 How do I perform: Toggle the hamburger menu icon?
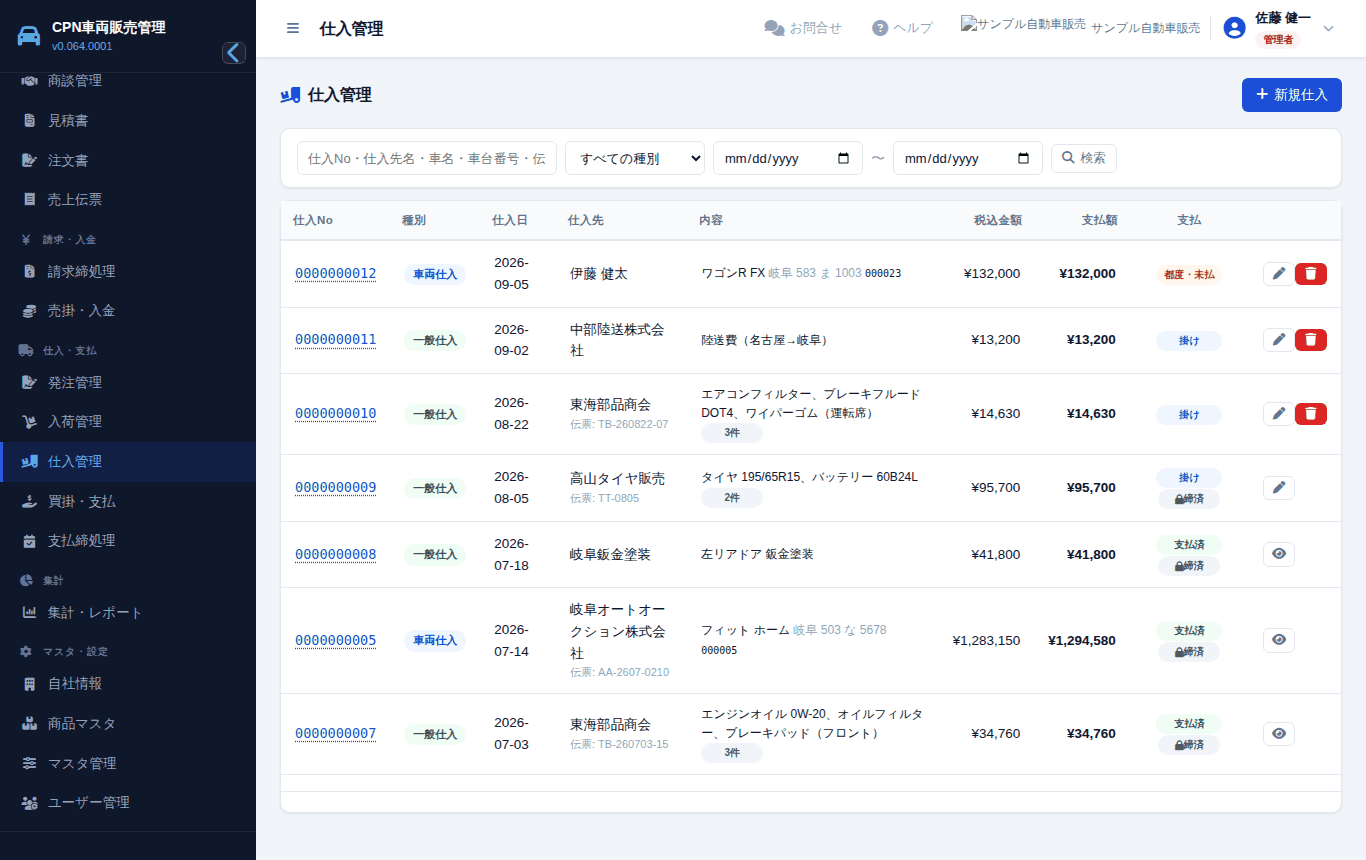[293, 28]
